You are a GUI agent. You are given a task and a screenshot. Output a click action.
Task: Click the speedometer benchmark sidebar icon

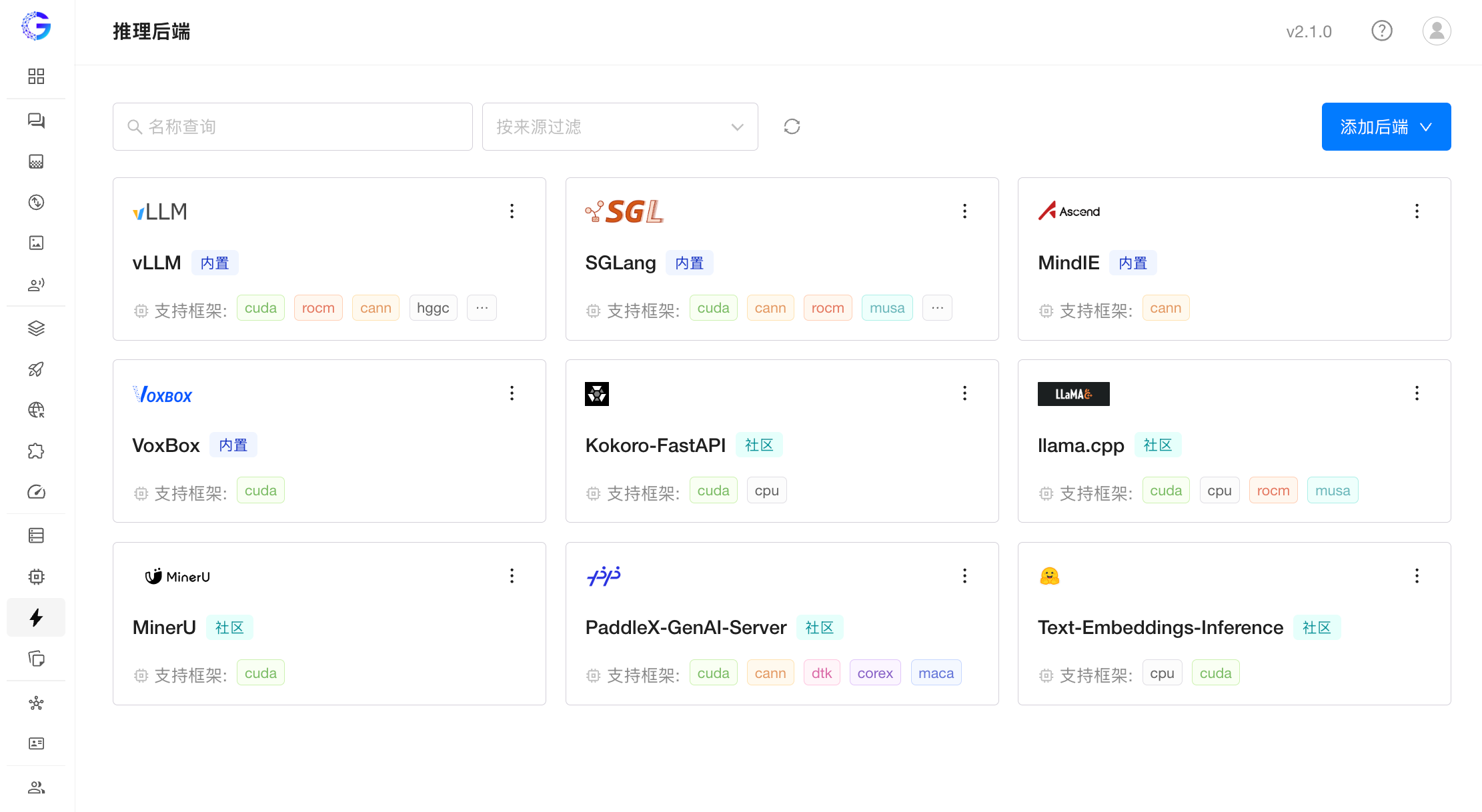coord(36,492)
